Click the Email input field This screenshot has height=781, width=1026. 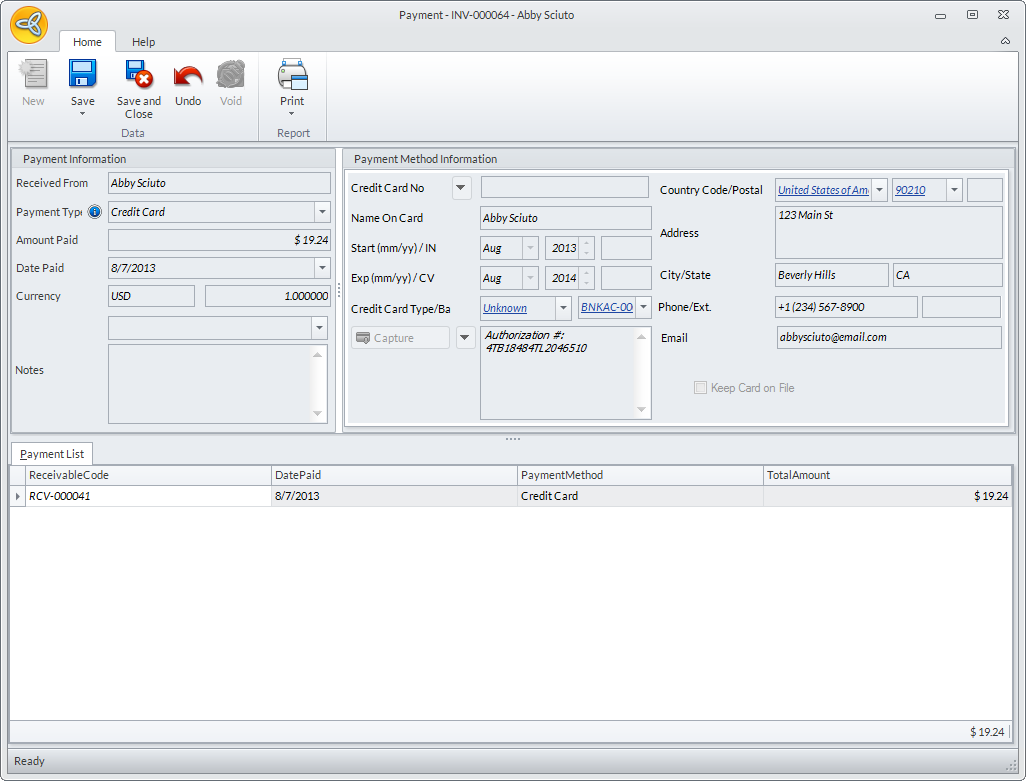[888, 338]
